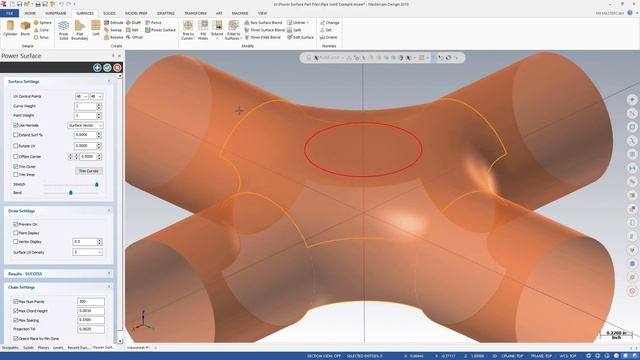640x360 pixels.
Task: Select Two Surface Blend
Action: (263, 23)
